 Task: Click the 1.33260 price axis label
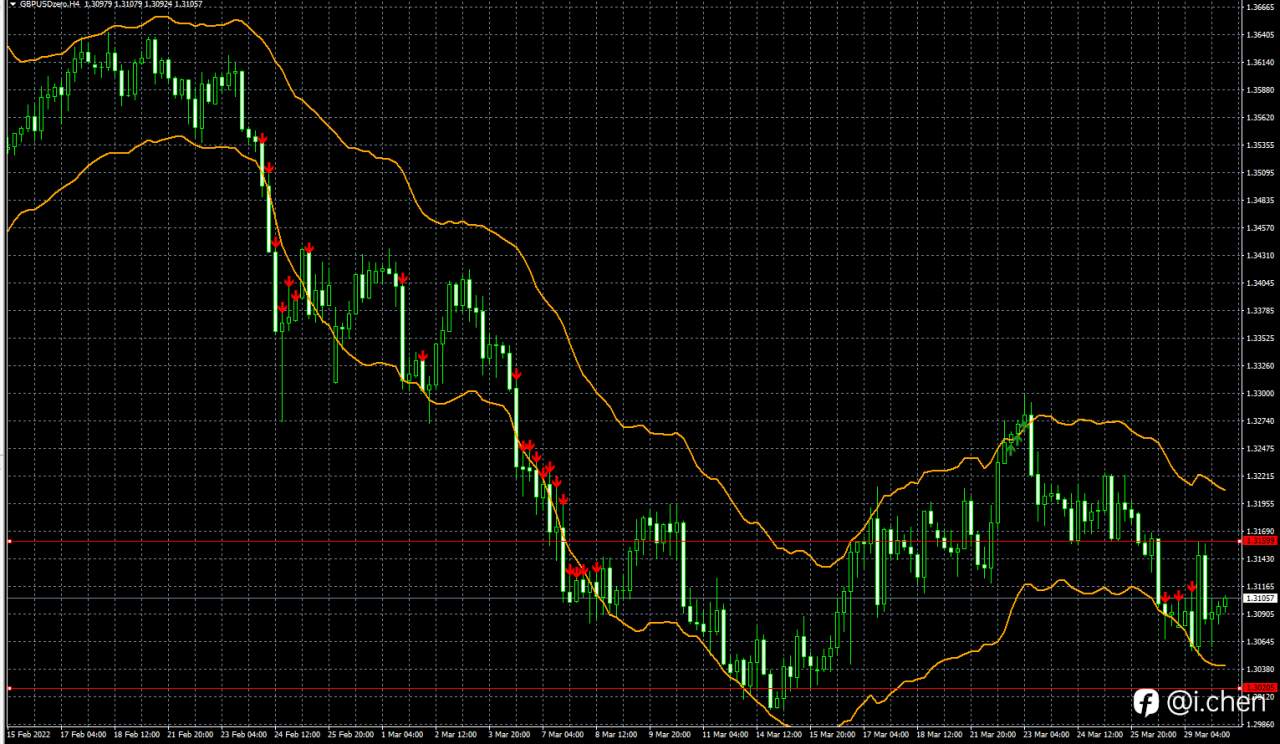(x=1260, y=366)
